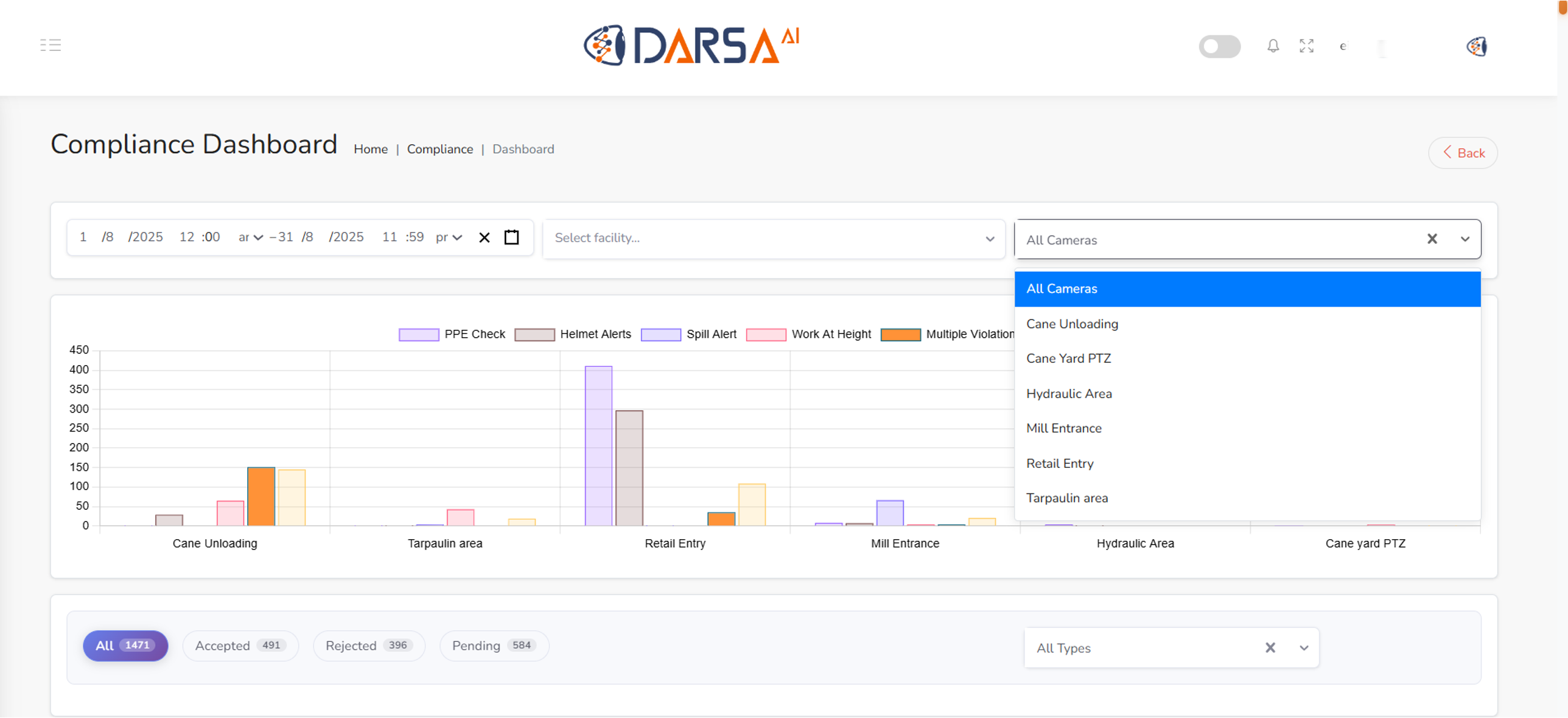This screenshot has width=1568, height=718.
Task: Go to Home breadcrumb link
Action: coord(370,149)
